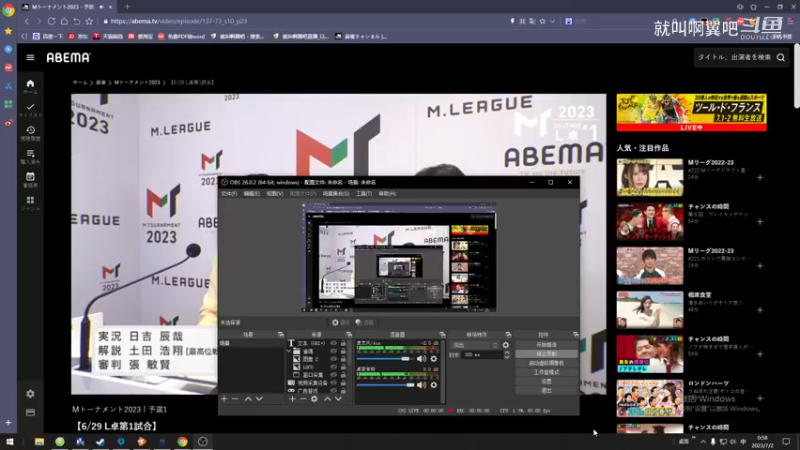Collapse the source group folder chevron
The height and width of the screenshot is (450, 800).
pos(289,352)
